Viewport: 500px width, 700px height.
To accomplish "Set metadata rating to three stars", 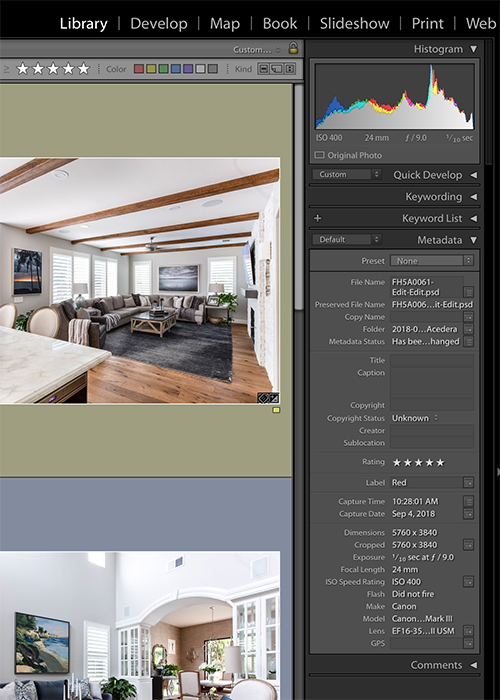I will click(x=418, y=462).
